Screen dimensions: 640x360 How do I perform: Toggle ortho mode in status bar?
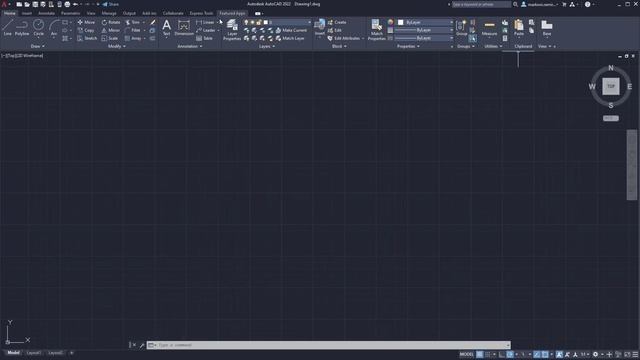point(502,354)
